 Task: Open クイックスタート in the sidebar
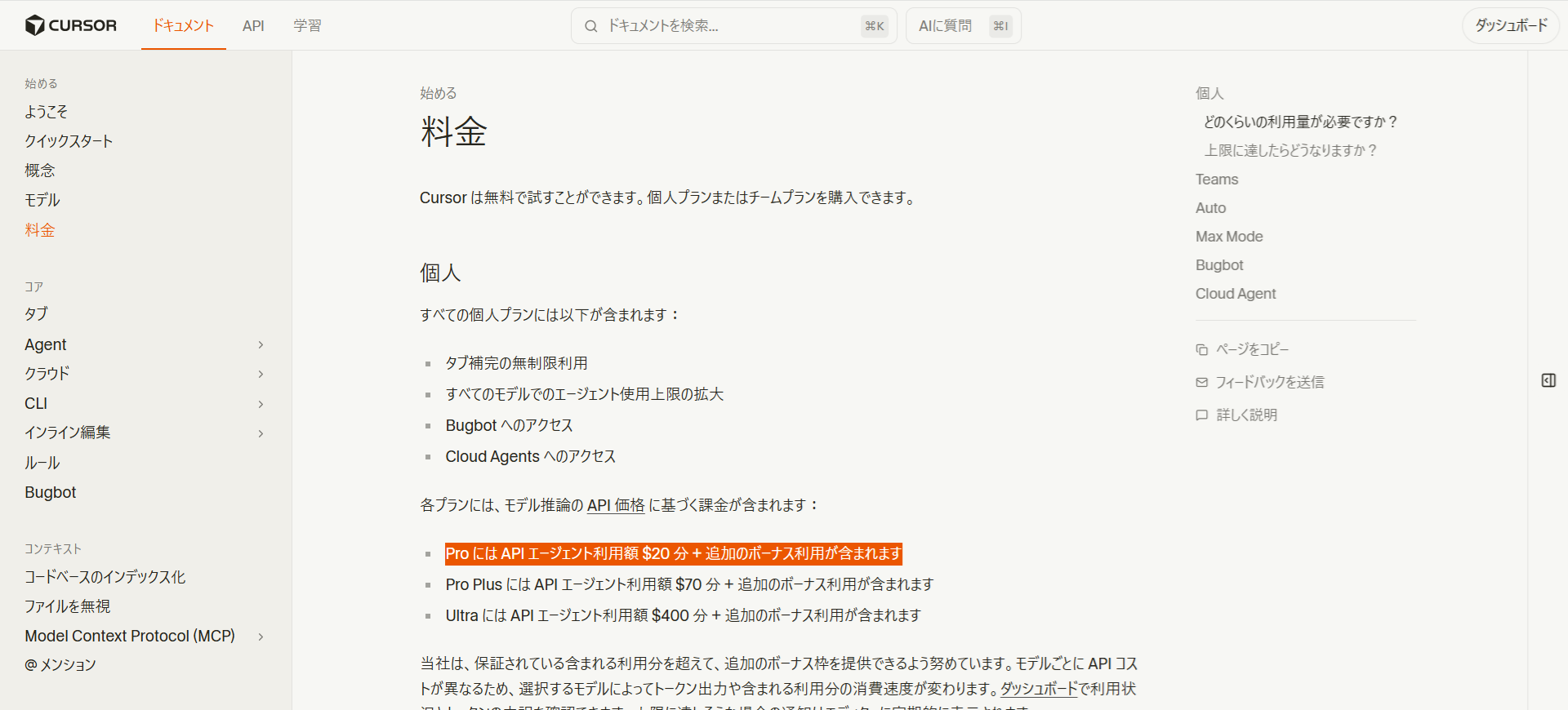pyautogui.click(x=69, y=141)
